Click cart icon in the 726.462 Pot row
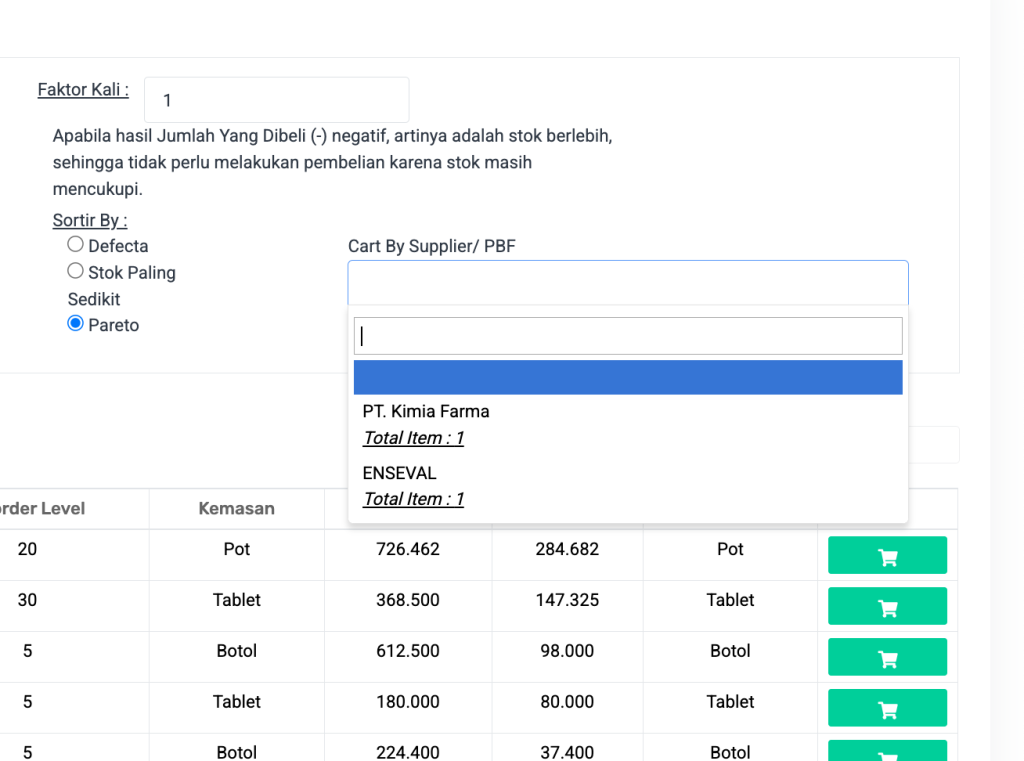 [x=886, y=555]
